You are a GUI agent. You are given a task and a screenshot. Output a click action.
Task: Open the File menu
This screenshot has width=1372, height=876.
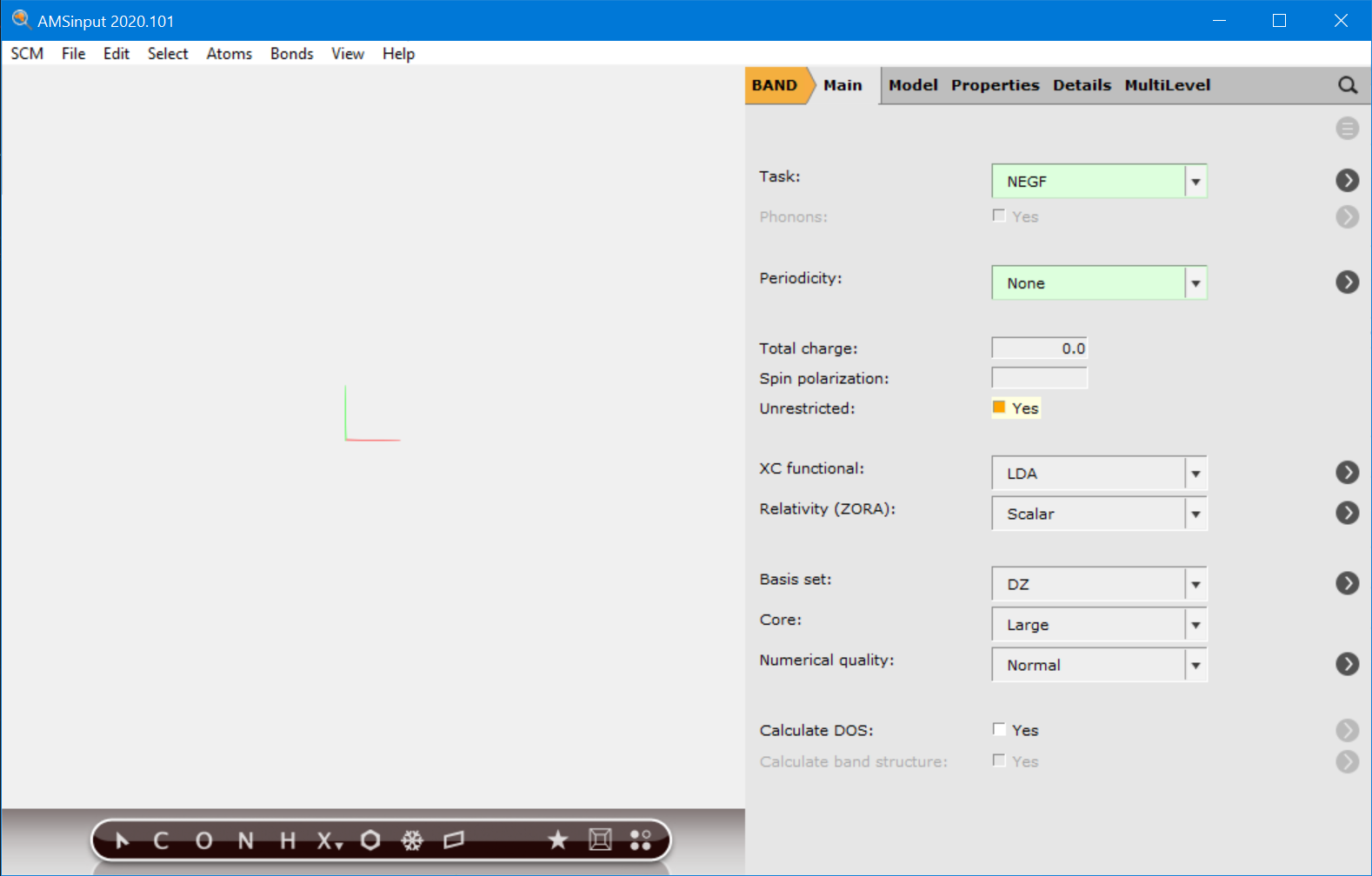(x=73, y=54)
